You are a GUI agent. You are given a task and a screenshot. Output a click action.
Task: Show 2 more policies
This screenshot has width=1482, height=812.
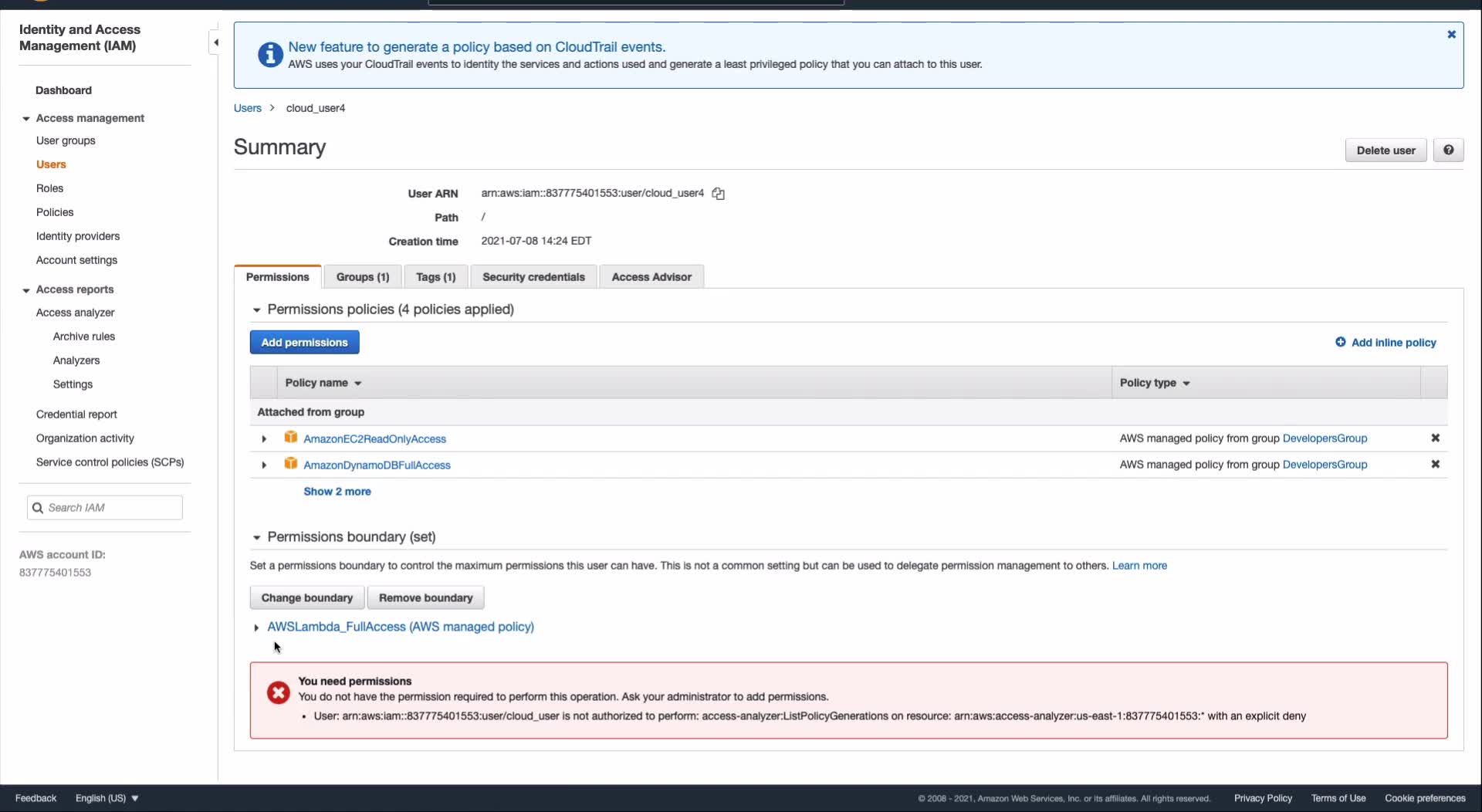pyautogui.click(x=337, y=492)
